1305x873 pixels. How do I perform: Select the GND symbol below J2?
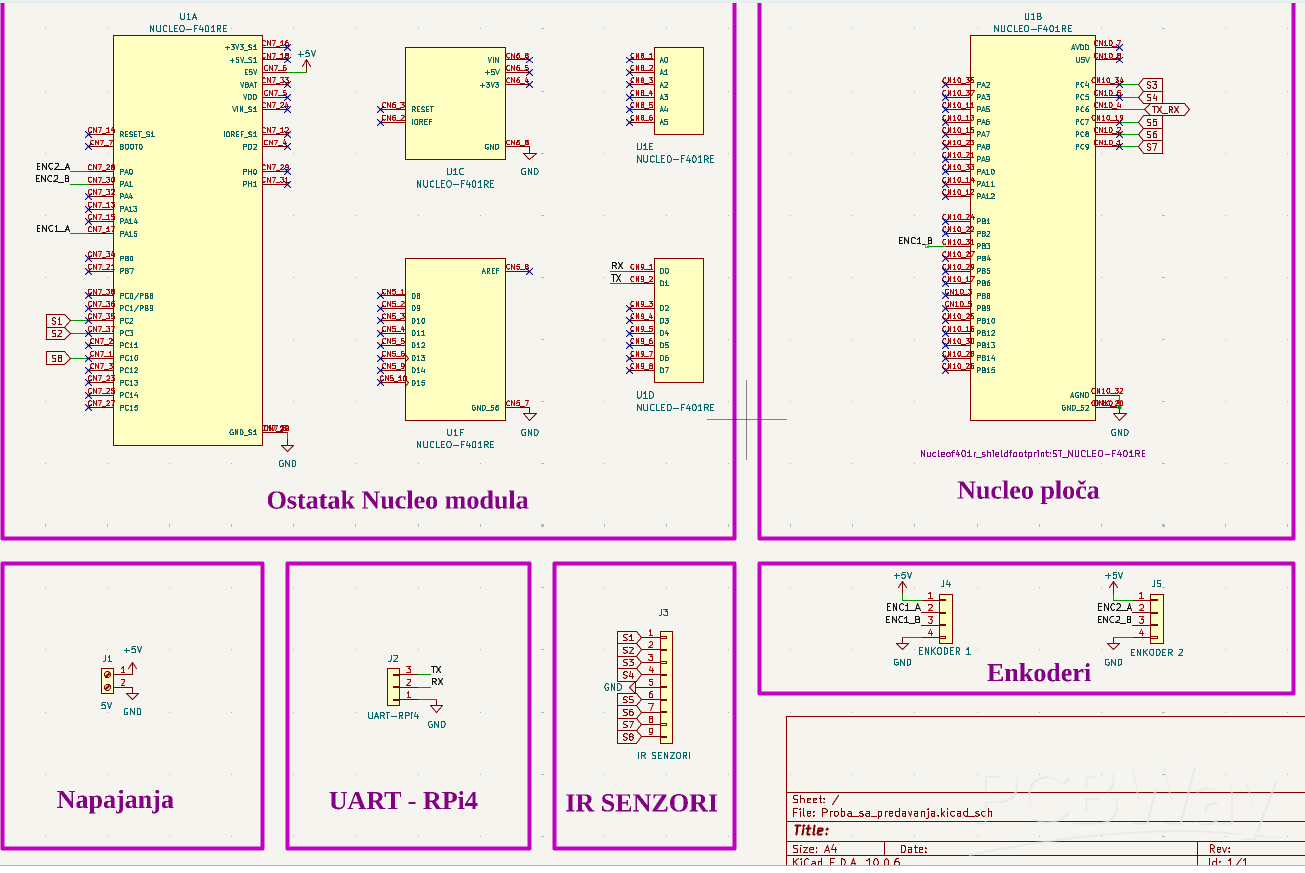pyautogui.click(x=437, y=715)
